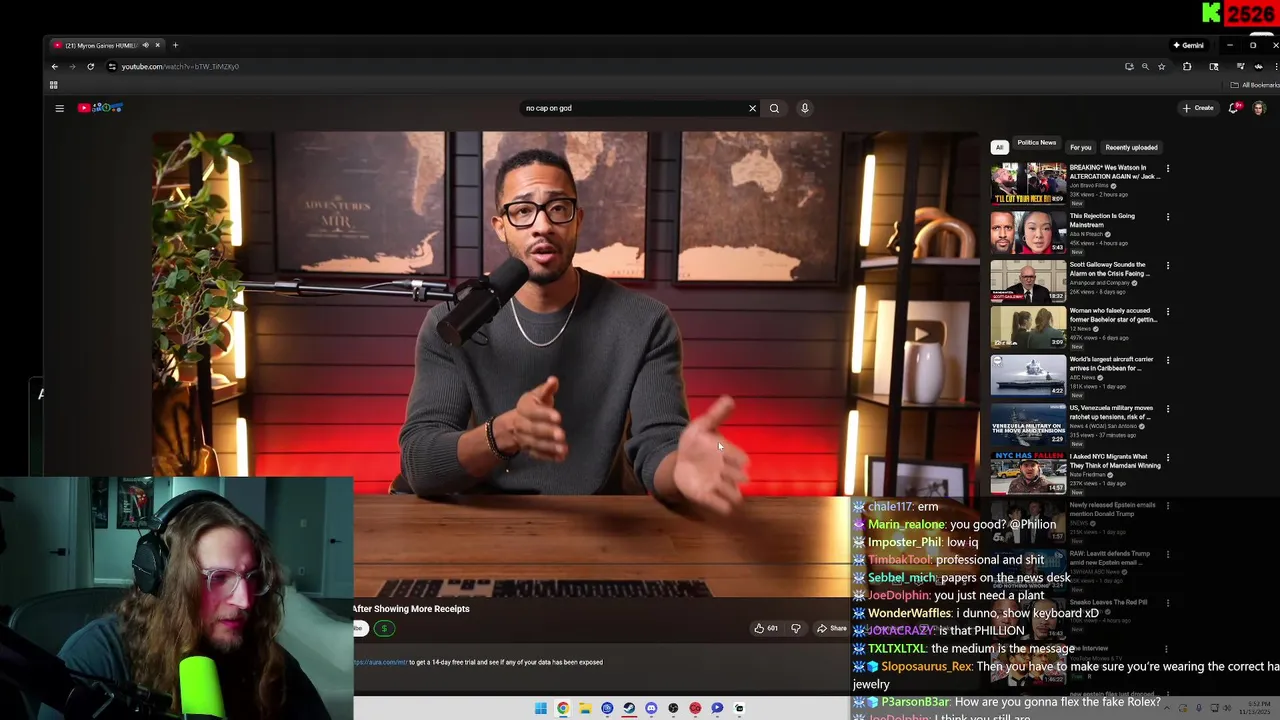
Task: Open the Chrome three-dot menu
Action: click(x=1276, y=66)
